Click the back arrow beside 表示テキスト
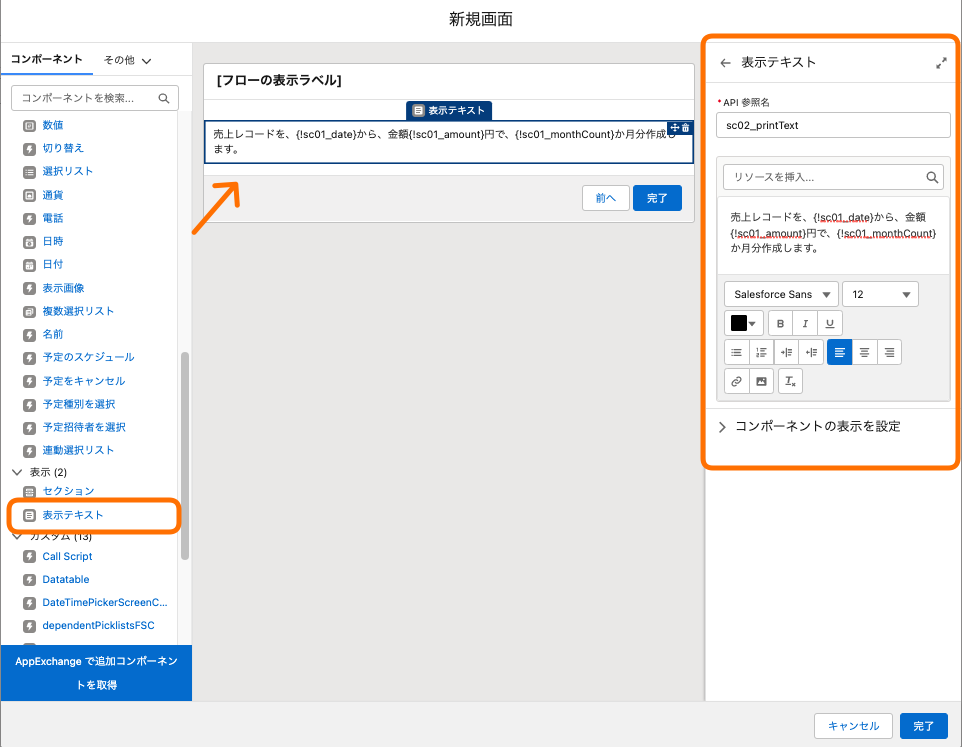 click(725, 63)
